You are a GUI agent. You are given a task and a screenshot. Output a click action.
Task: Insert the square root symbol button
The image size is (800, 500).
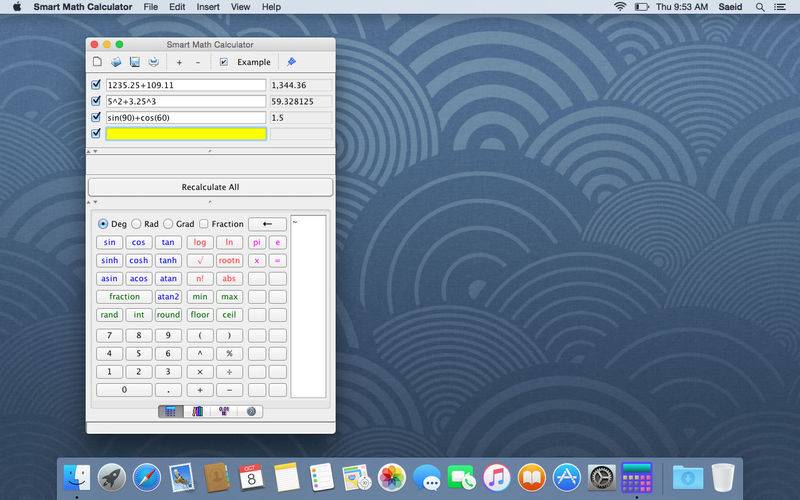[x=200, y=260]
